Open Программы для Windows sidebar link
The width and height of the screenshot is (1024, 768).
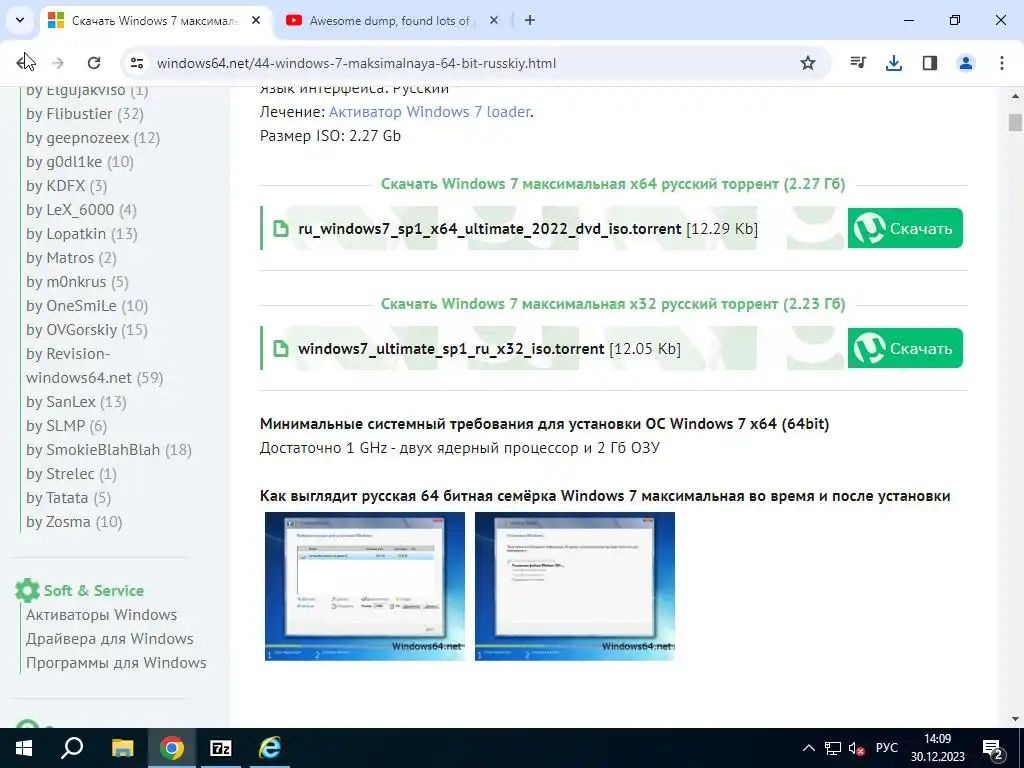click(116, 663)
